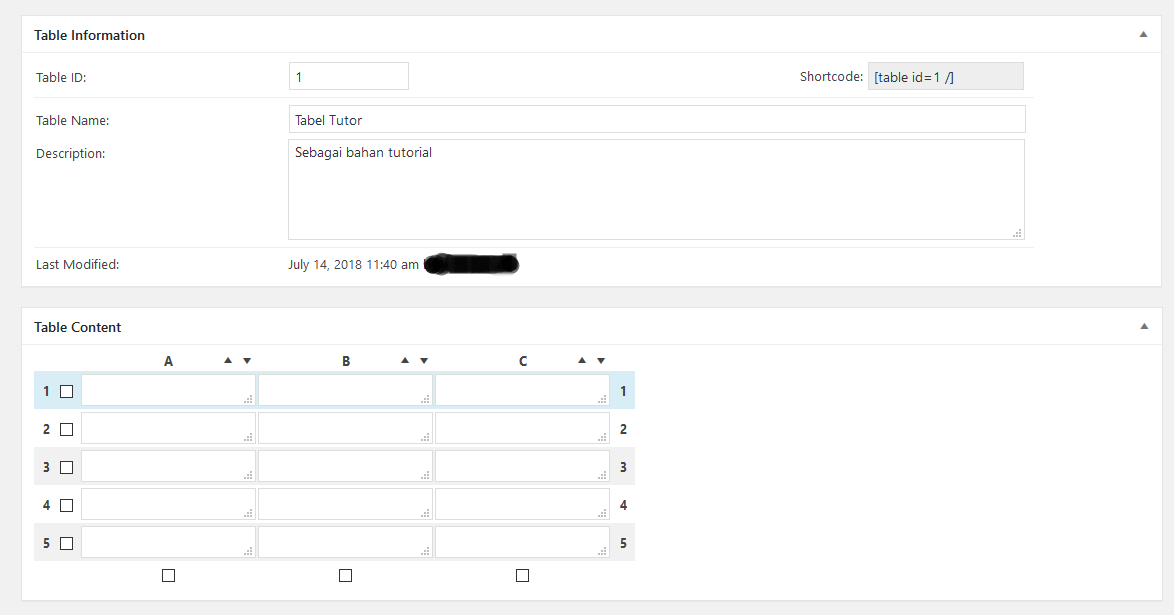Image resolution: width=1174 pixels, height=615 pixels.
Task: Sort column B ascending
Action: click(x=405, y=360)
